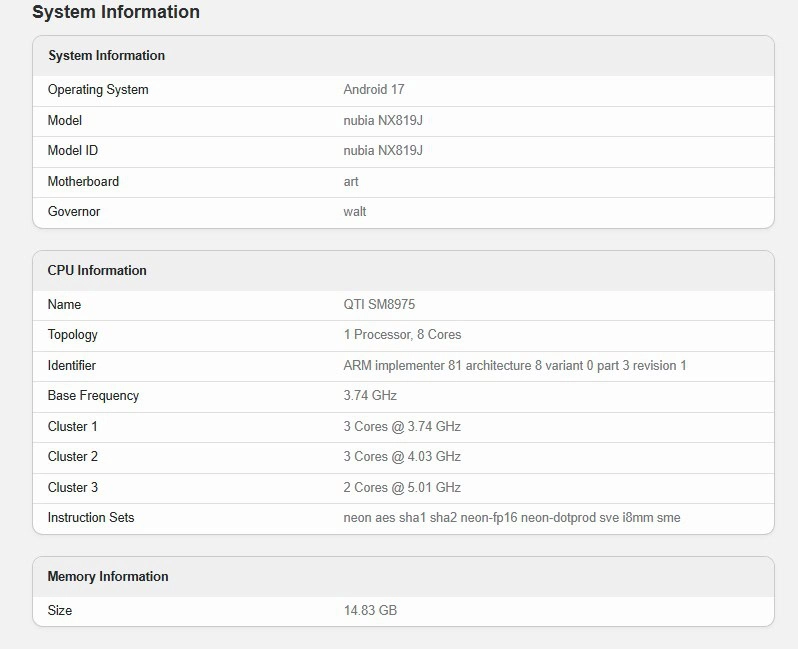Click the 'Cluster 2' label
The height and width of the screenshot is (649, 798).
(73, 457)
